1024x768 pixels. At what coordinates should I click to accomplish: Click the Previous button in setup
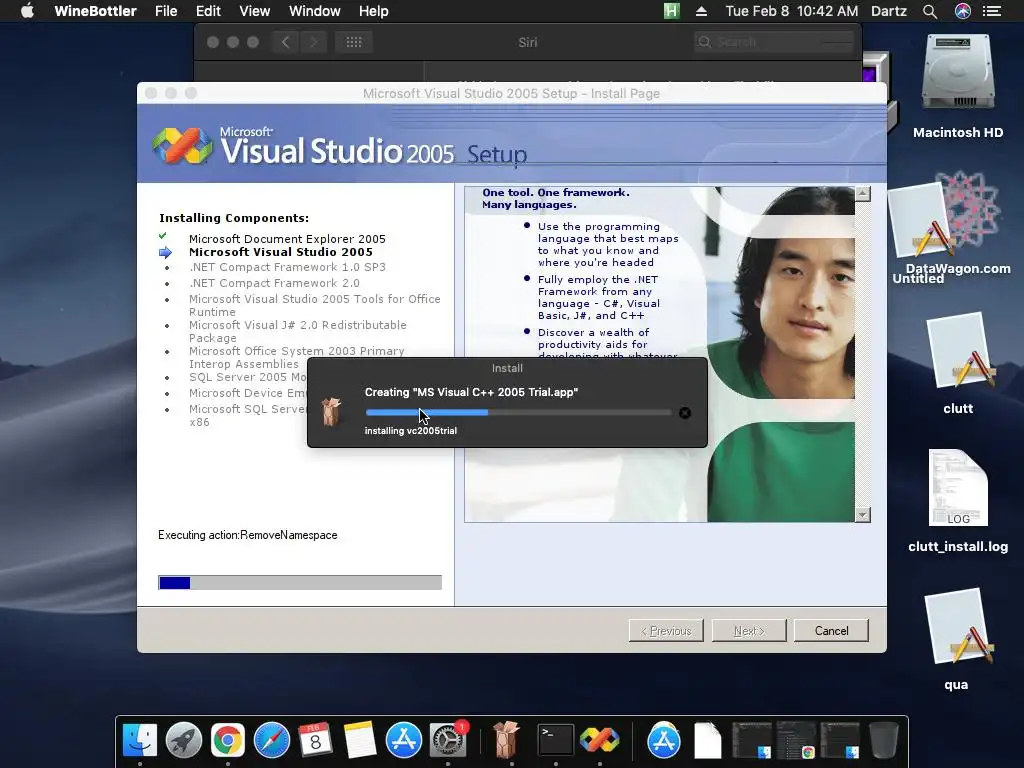coord(666,631)
